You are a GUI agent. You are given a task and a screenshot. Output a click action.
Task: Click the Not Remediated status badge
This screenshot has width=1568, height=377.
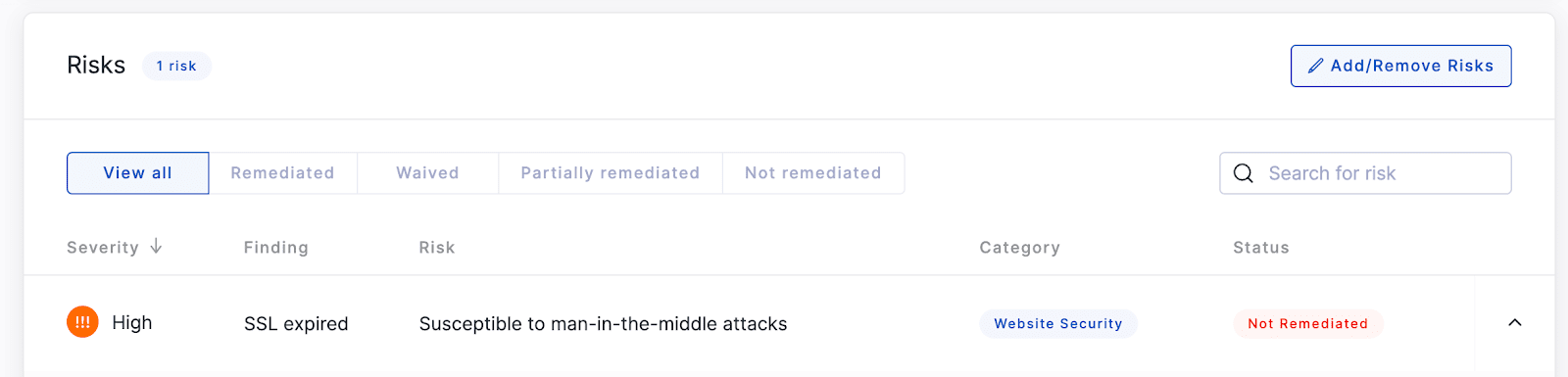point(1307,323)
